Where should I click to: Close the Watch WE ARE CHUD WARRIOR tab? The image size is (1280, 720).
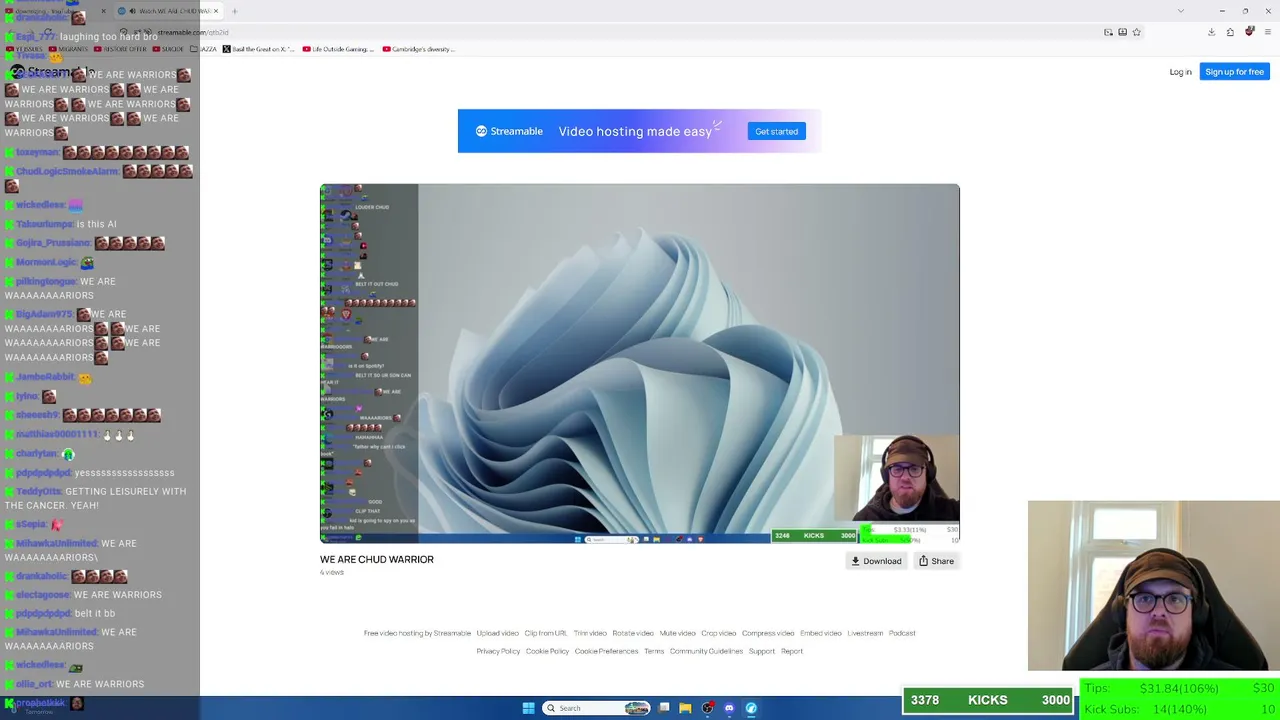215,11
